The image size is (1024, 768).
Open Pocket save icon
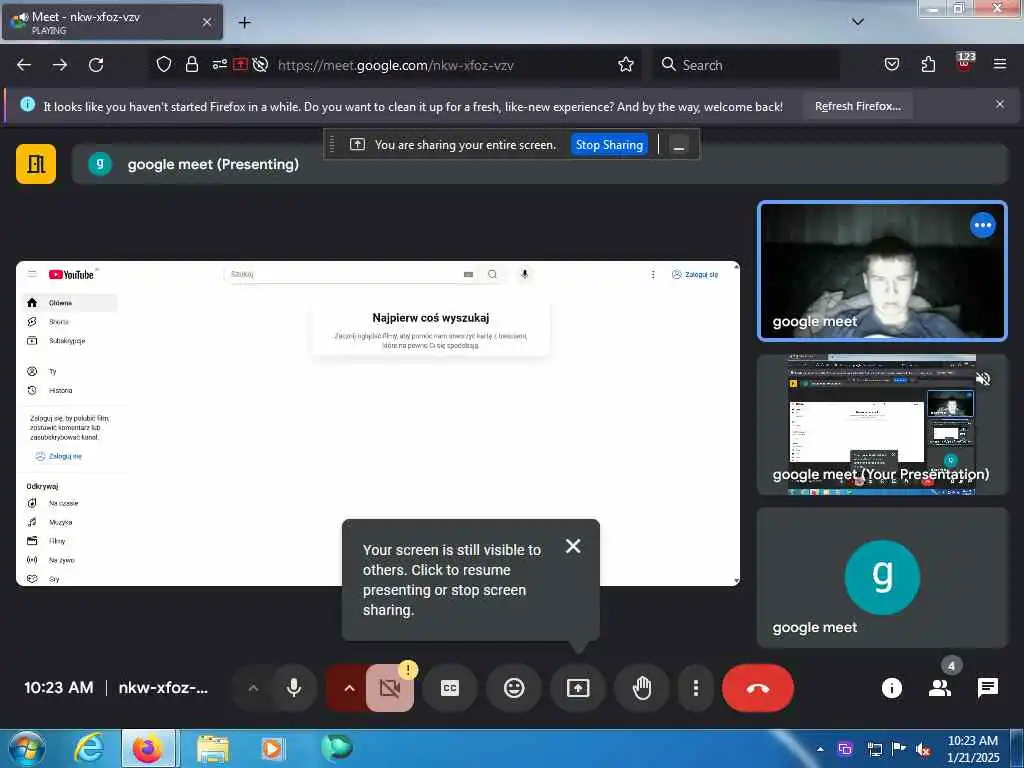pos(891,65)
